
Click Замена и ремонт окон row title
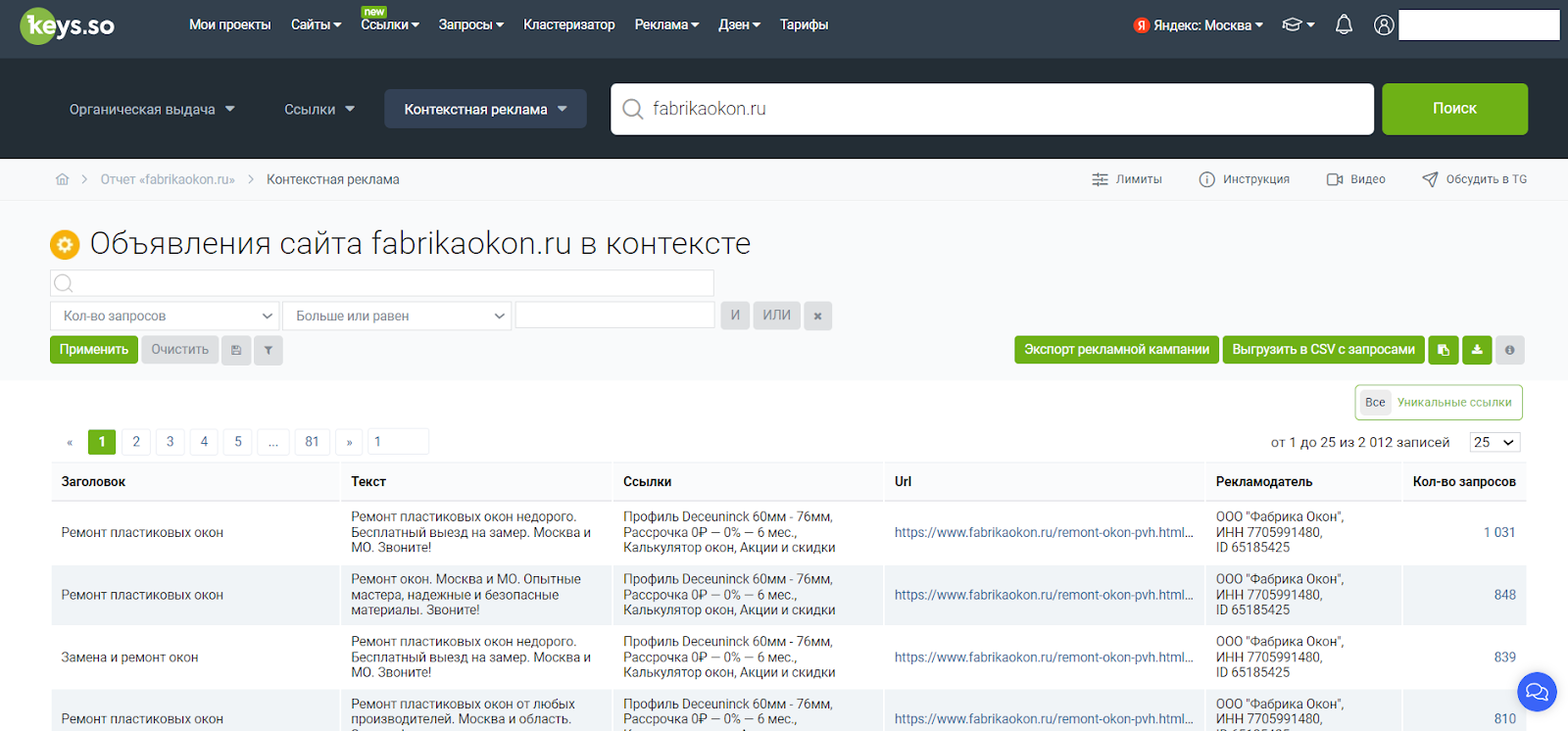coord(129,658)
